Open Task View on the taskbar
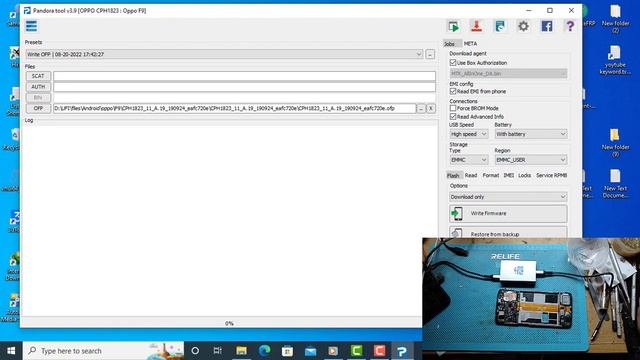Screen dimensions: 640x360 pyautogui.click(x=218, y=351)
